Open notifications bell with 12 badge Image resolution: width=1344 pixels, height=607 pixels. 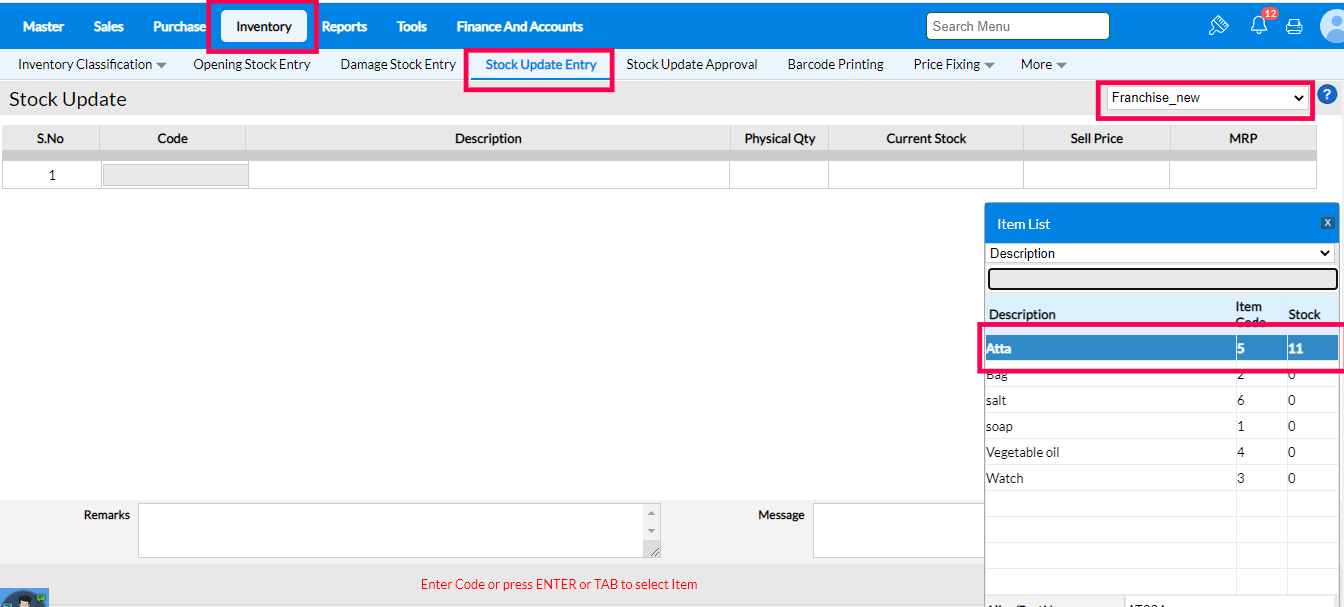pos(1260,25)
